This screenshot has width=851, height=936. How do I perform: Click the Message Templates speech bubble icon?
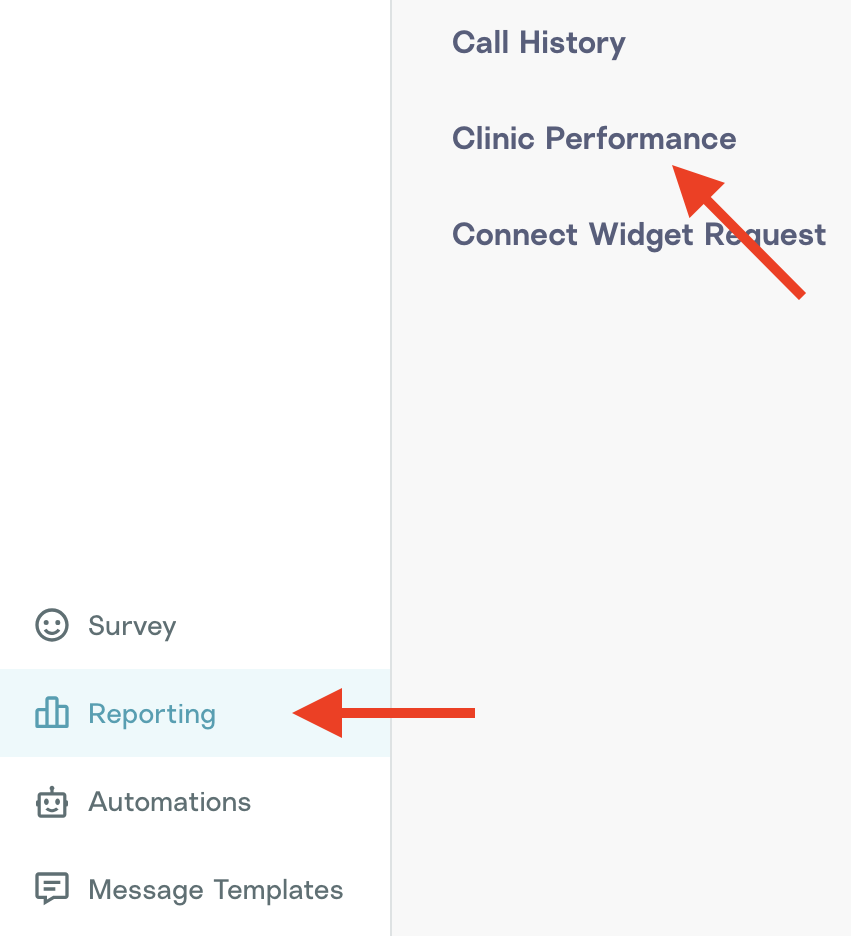(x=52, y=889)
